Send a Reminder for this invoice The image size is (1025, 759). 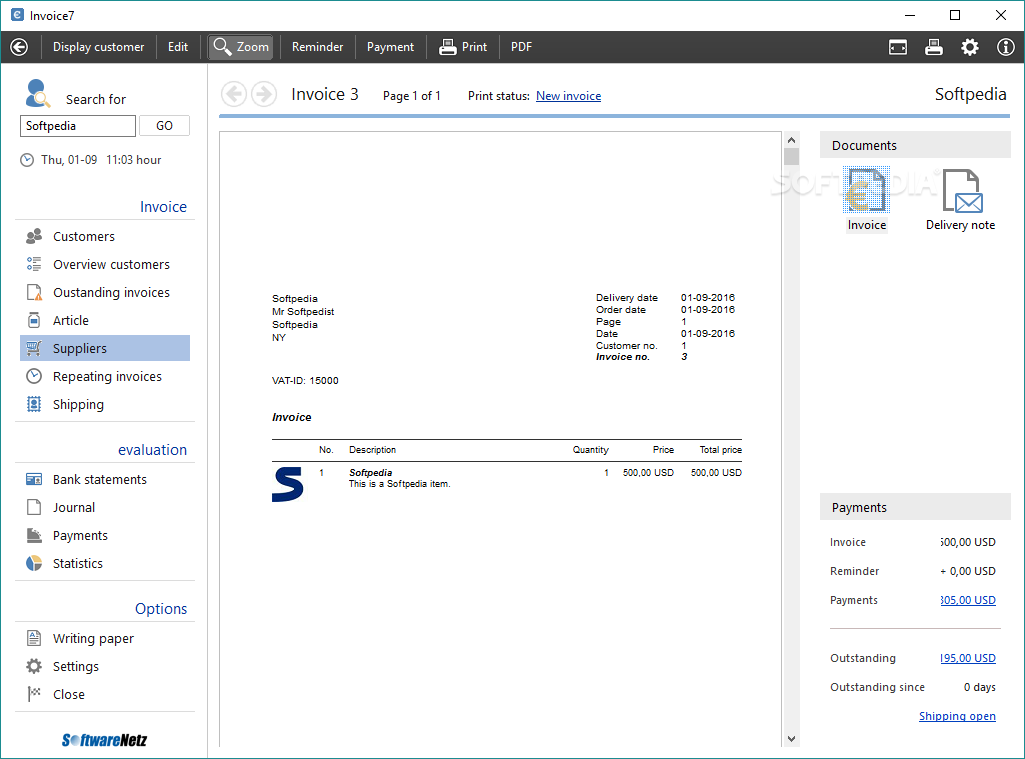(x=317, y=47)
